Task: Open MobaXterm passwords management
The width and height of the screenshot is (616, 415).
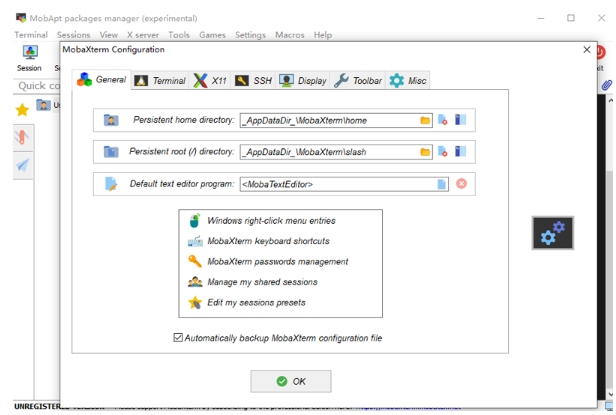Action: 278,262
